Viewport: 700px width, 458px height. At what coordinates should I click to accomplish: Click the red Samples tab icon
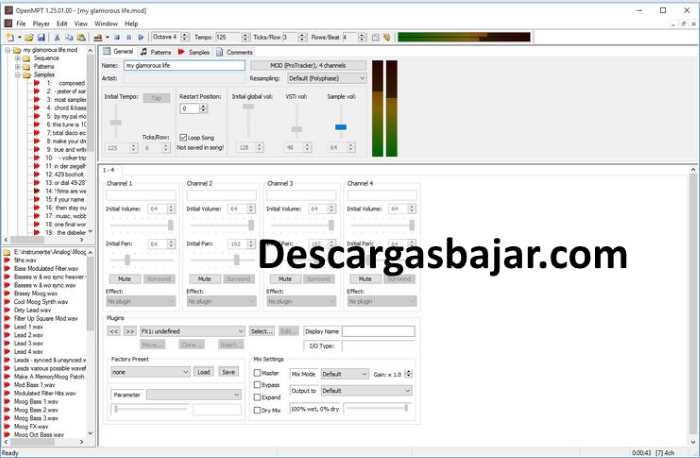(181, 52)
